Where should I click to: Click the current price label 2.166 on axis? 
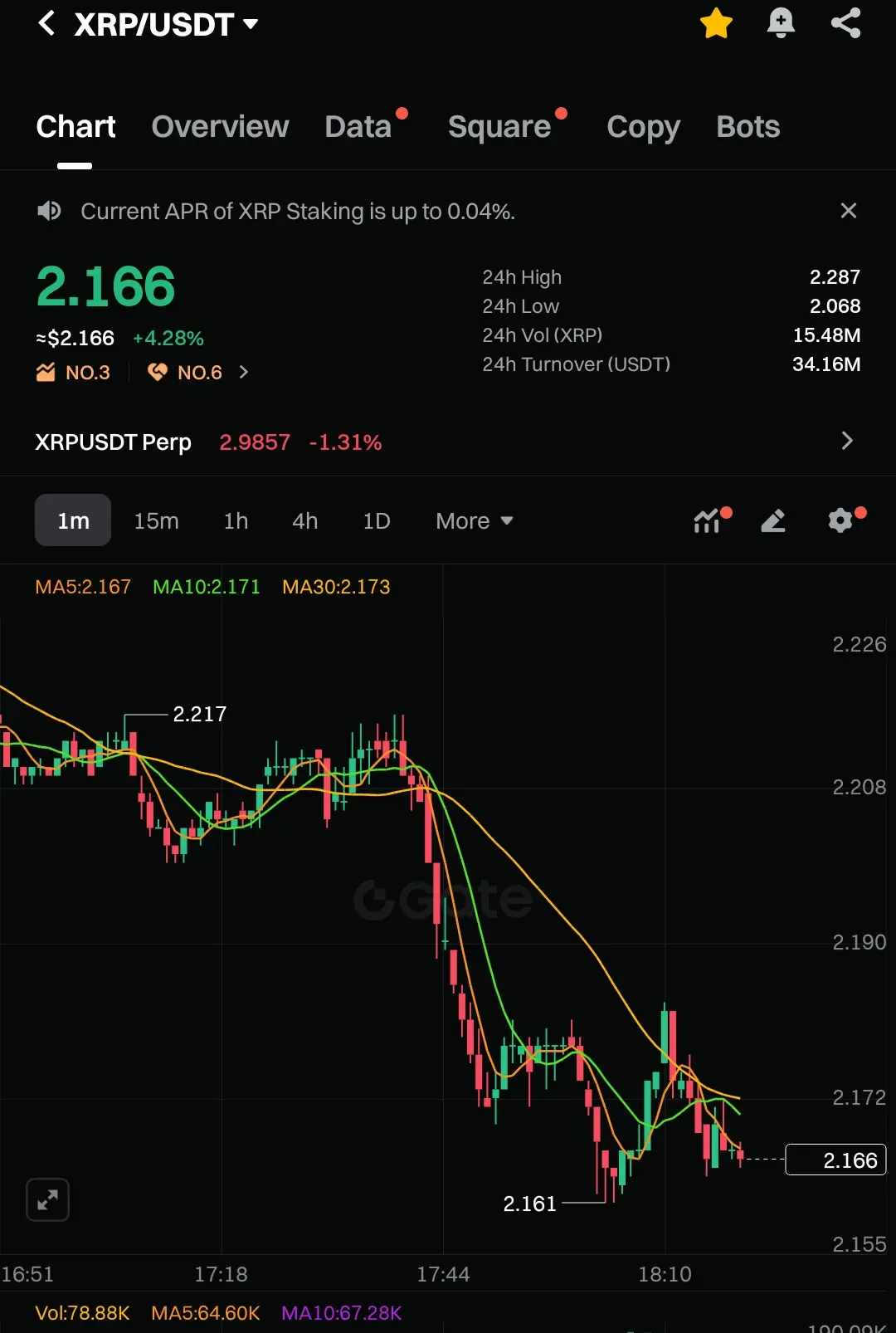pos(835,1160)
